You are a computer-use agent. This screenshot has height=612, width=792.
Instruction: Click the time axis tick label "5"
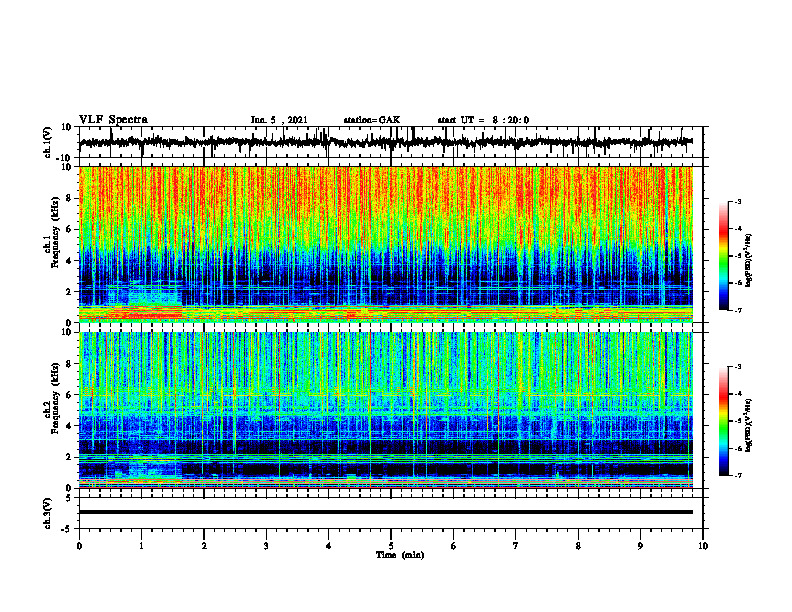point(391,546)
